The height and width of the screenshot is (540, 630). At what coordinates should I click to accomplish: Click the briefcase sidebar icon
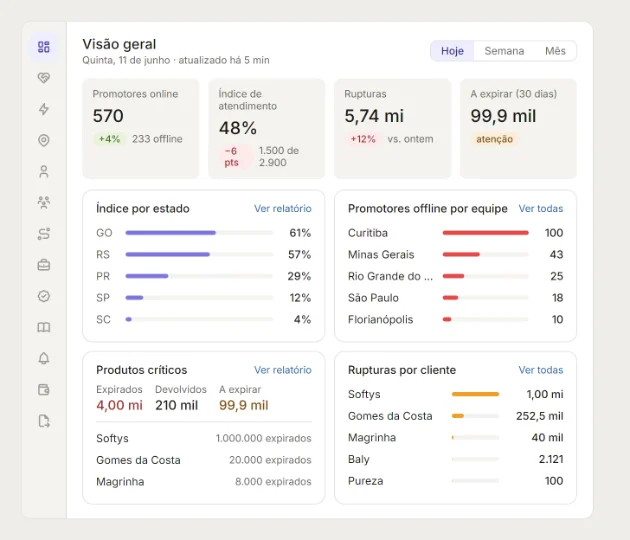click(44, 265)
